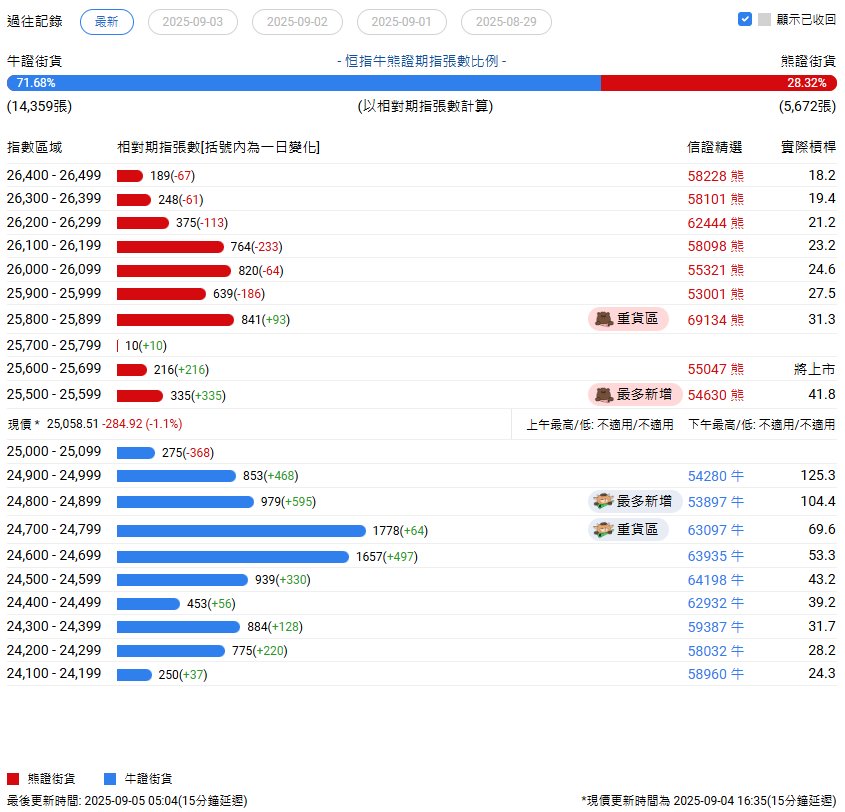The image size is (845, 812).
Task: Open bull warrant 58032 link
Action: pos(716,651)
